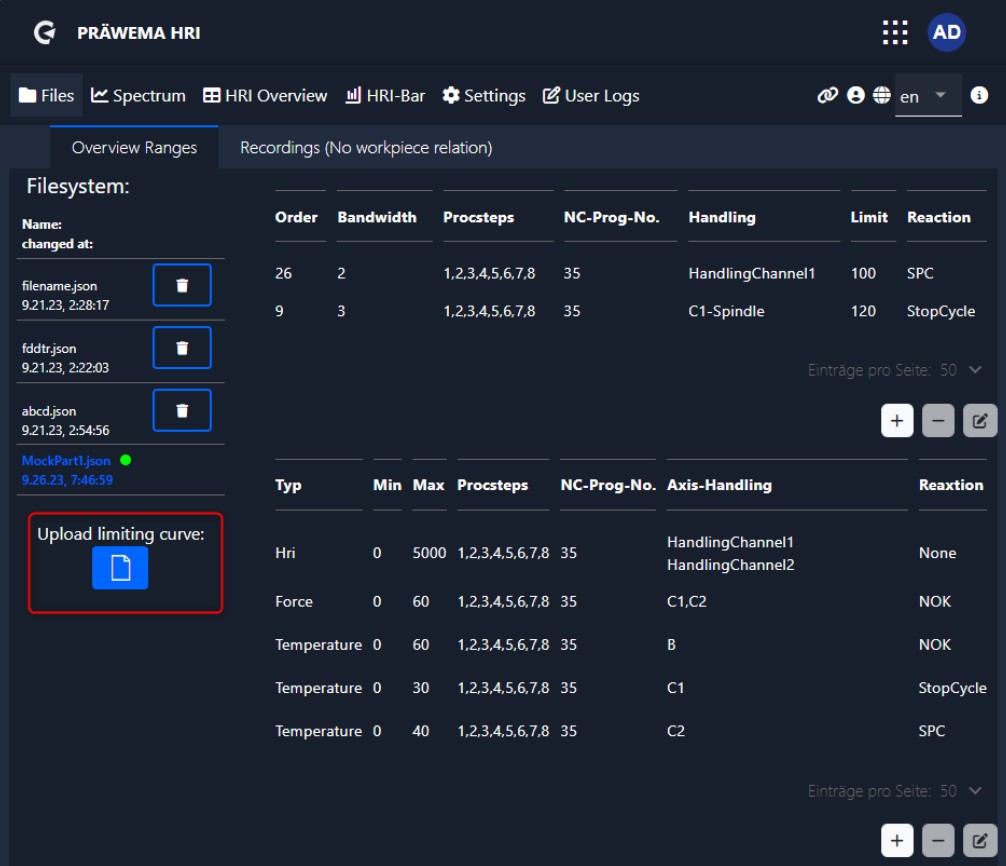The image size is (1006, 866).
Task: Open the info icon in toolbar
Action: coord(979,95)
